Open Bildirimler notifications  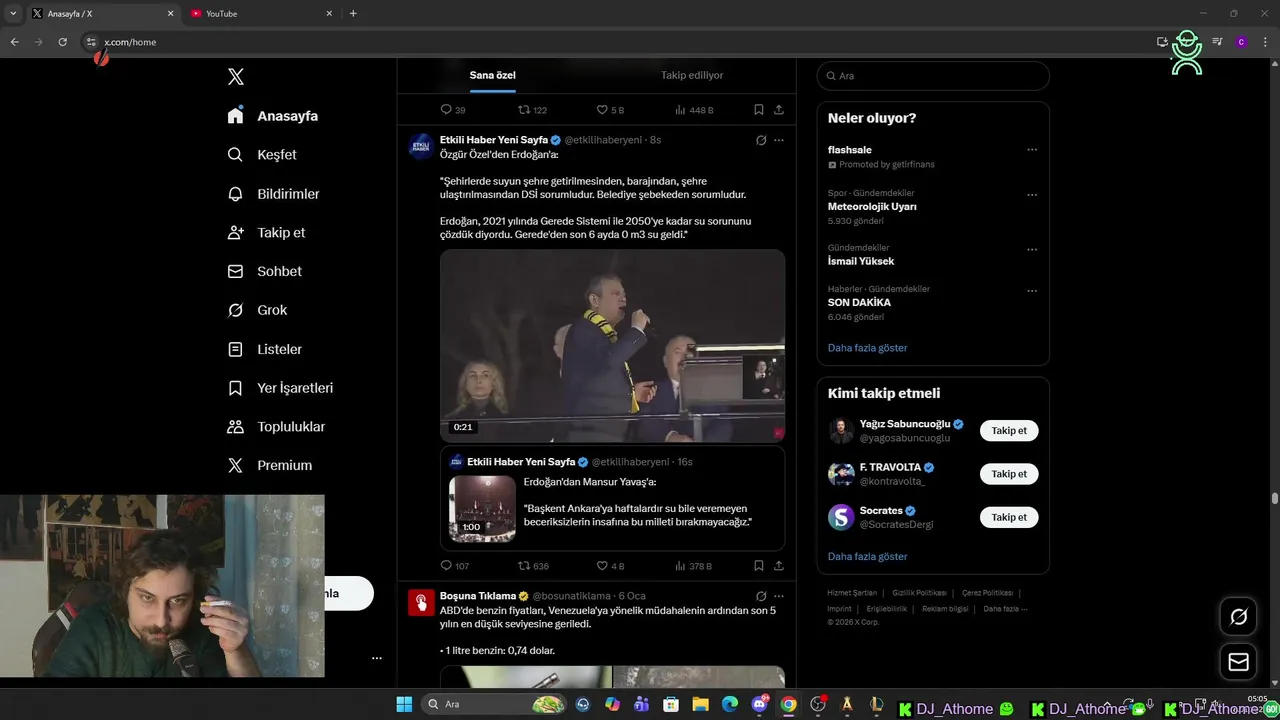click(x=273, y=194)
